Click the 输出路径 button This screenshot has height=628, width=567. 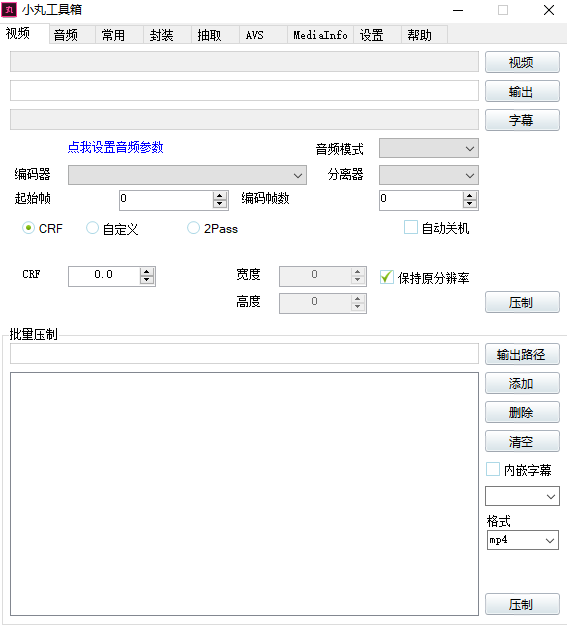[522, 354]
